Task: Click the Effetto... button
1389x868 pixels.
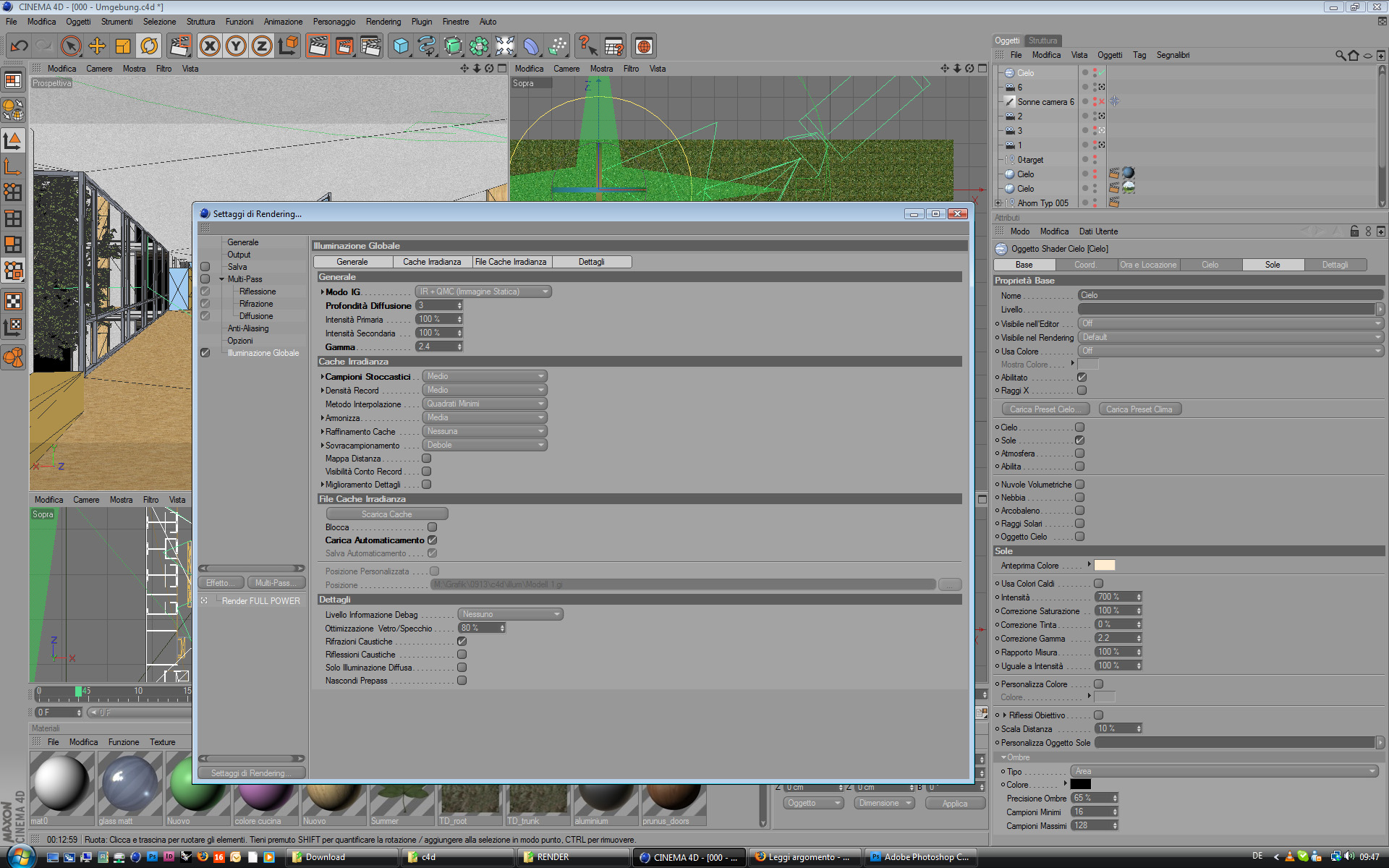Action: click(221, 583)
